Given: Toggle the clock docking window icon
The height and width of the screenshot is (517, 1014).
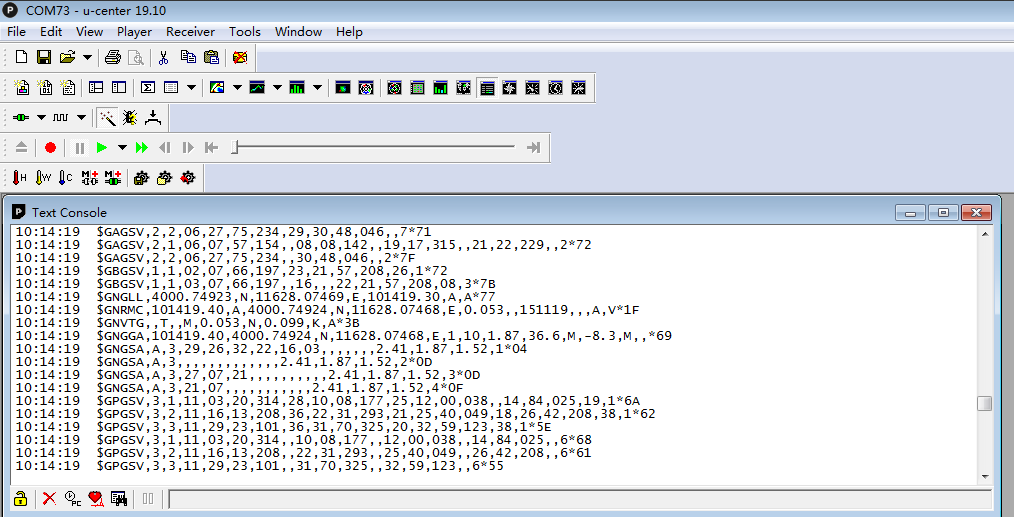Looking at the screenshot, I should coord(556,87).
